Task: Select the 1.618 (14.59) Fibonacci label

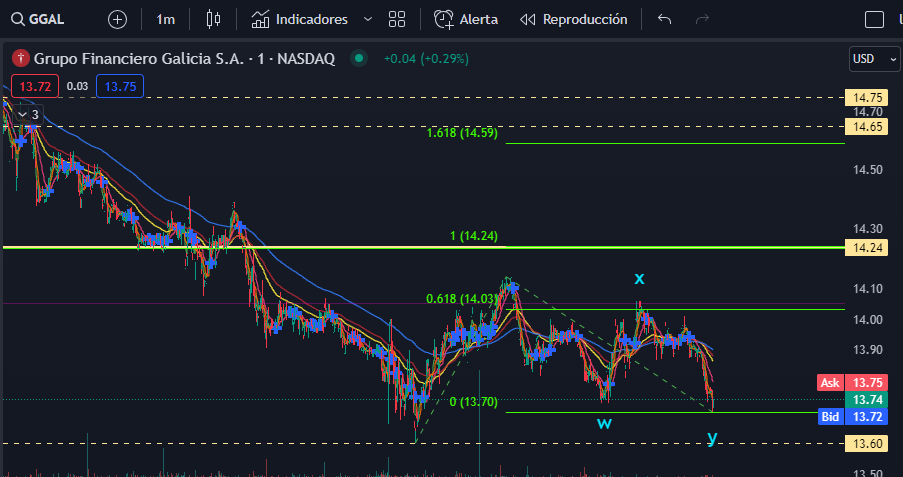Action: tap(462, 133)
